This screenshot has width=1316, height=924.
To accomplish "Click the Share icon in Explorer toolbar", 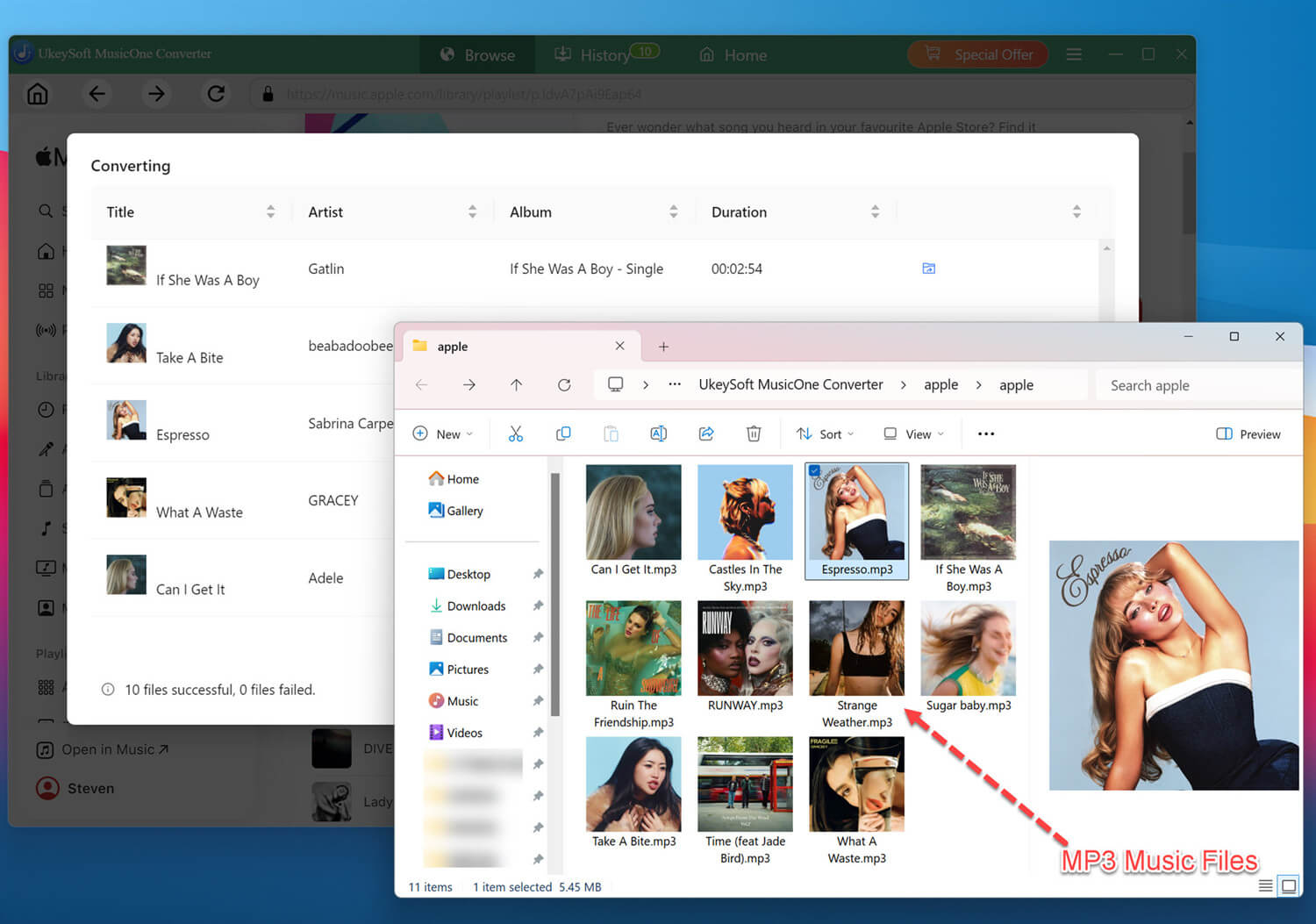I will [706, 433].
